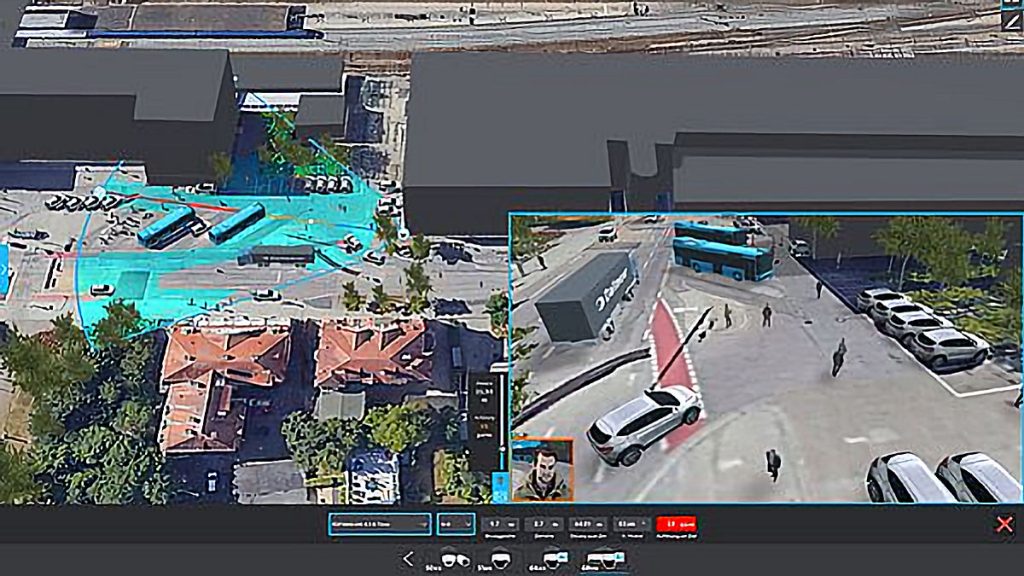Screen dimensions: 1024x576
Task: Close the camera settings bar with red X
Action: [1004, 524]
